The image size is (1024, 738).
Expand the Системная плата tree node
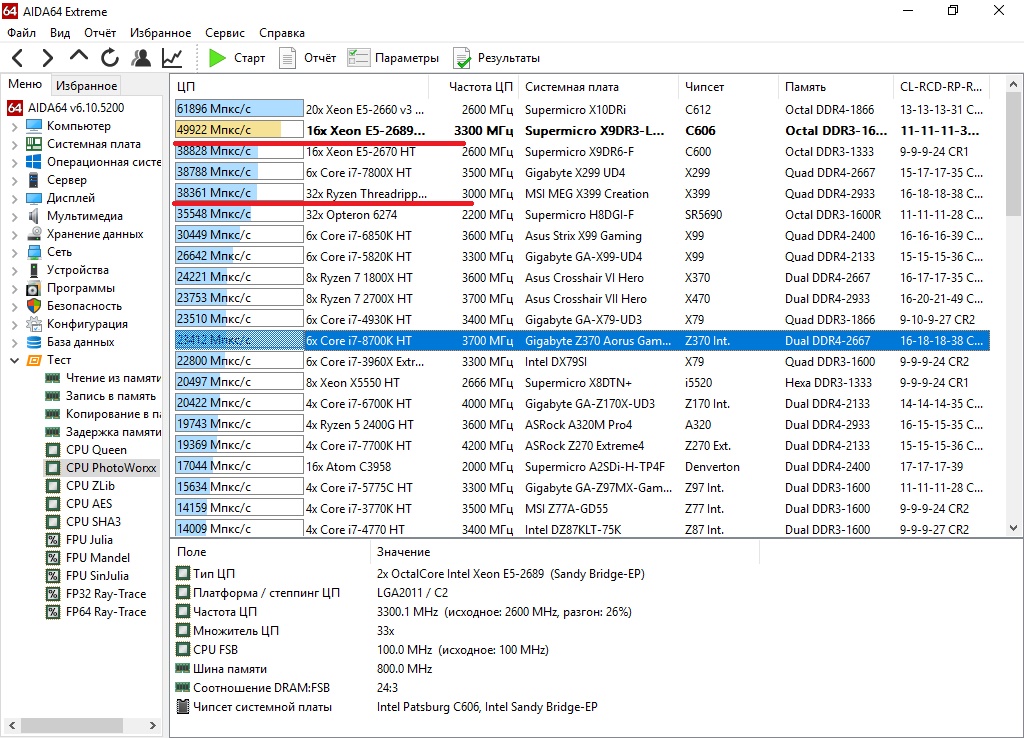[14, 144]
